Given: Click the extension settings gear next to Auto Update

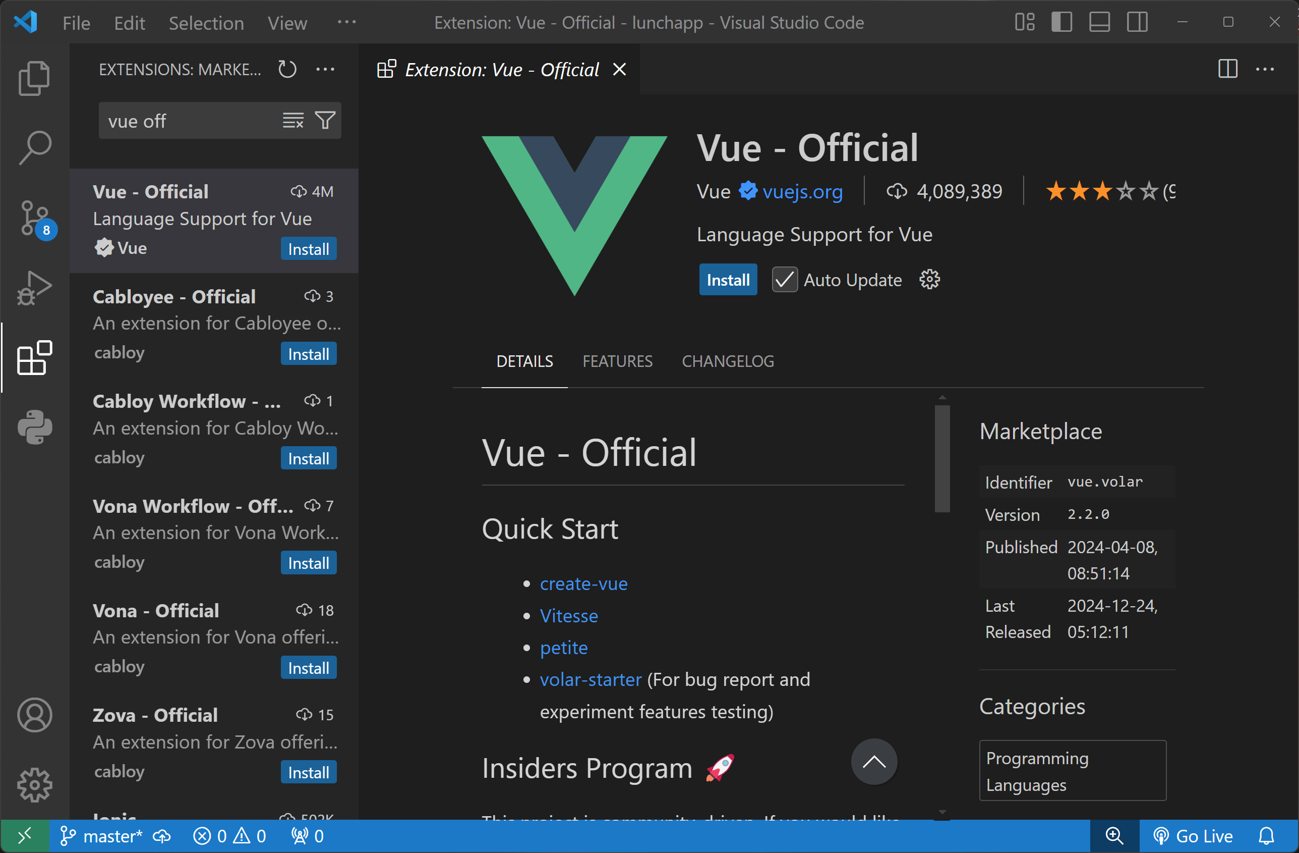Looking at the screenshot, I should [x=930, y=280].
